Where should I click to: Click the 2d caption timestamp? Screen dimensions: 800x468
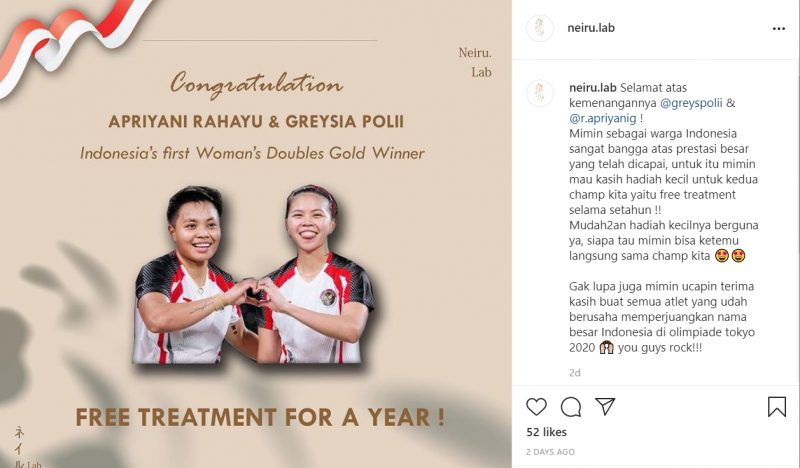(574, 373)
